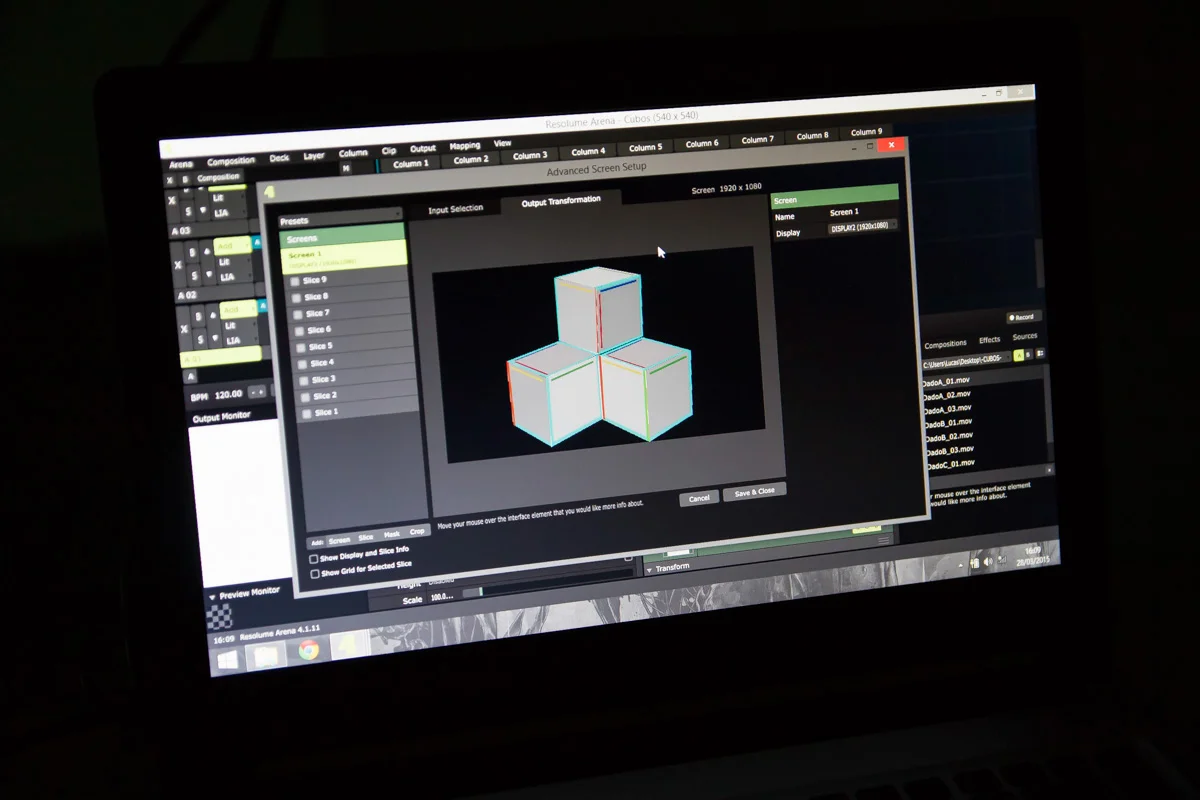Viewport: 1200px width, 800px height.
Task: Tick the Slice 4 checkbox
Action: [302, 364]
